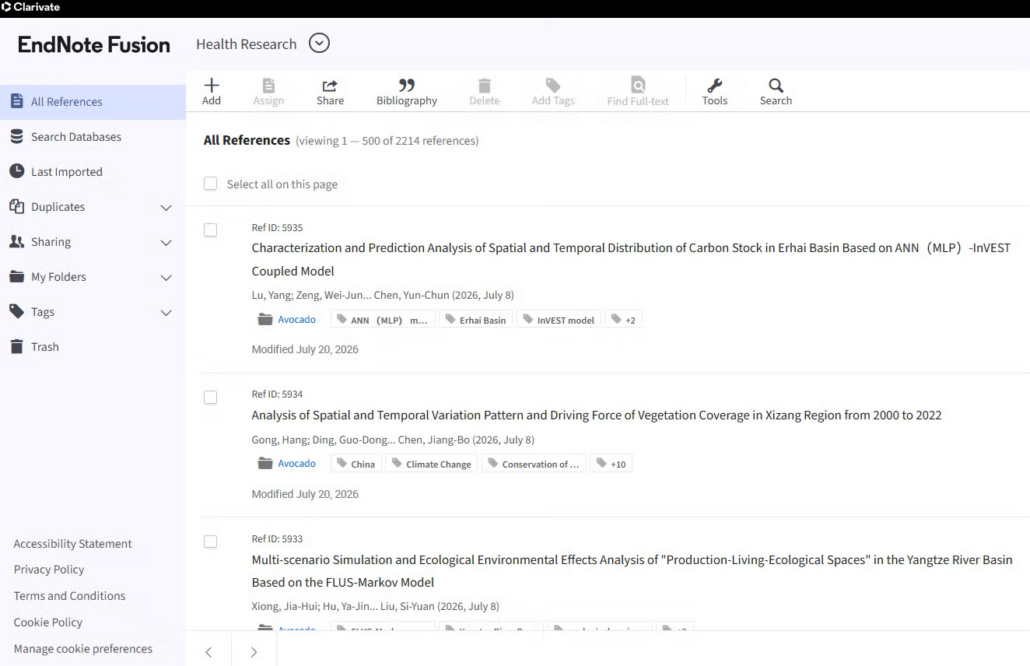The width and height of the screenshot is (1030, 666).
Task: Open the Accessibility Statement link
Action: [x=72, y=544]
